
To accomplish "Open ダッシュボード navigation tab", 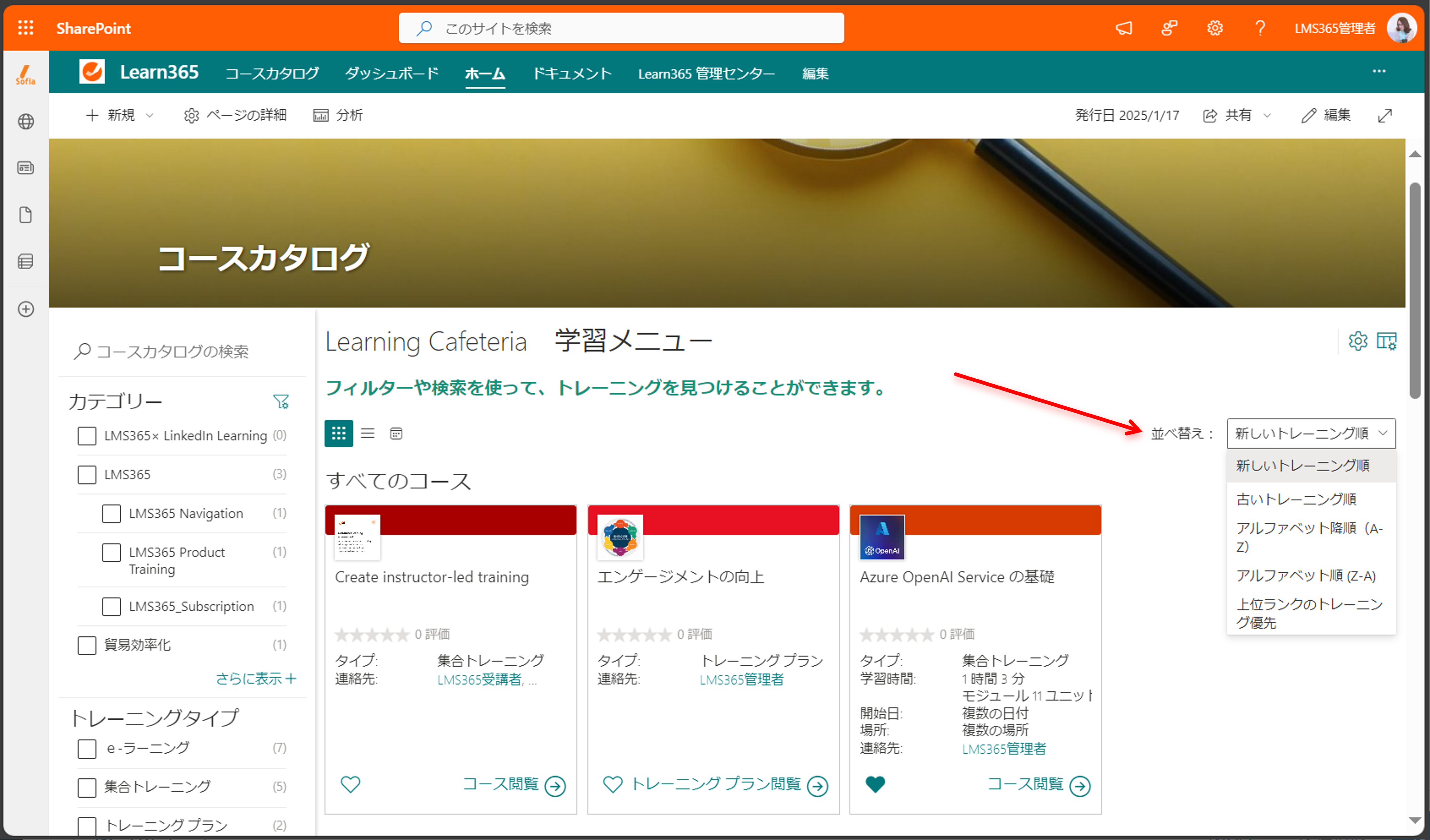I will click(x=392, y=73).
